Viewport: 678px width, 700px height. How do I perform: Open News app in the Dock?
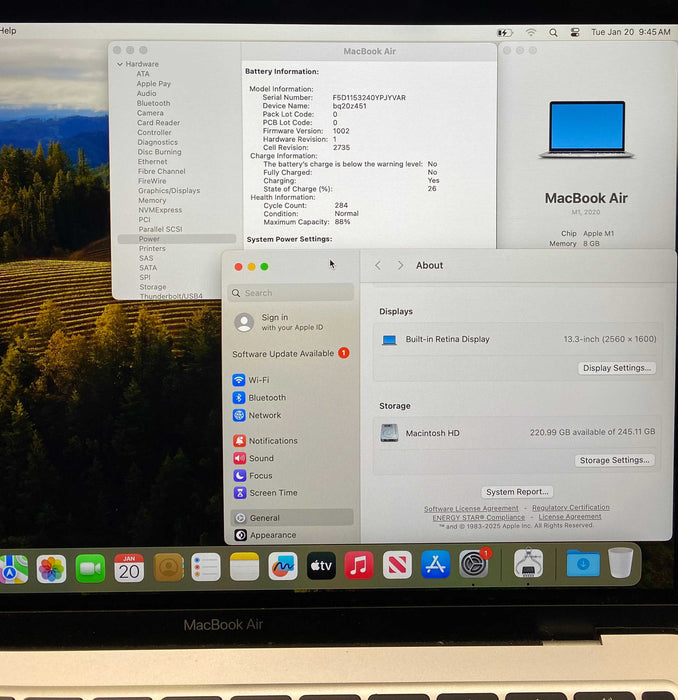[x=397, y=565]
